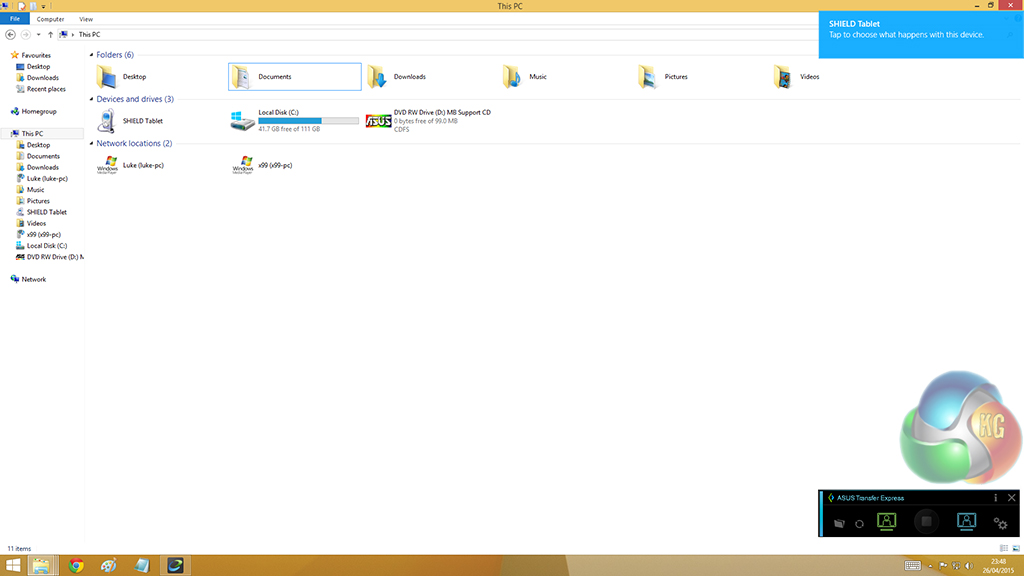The image size is (1024, 576).
Task: Select Luke (luke-pc) in navigation tree
Action: pos(42,178)
